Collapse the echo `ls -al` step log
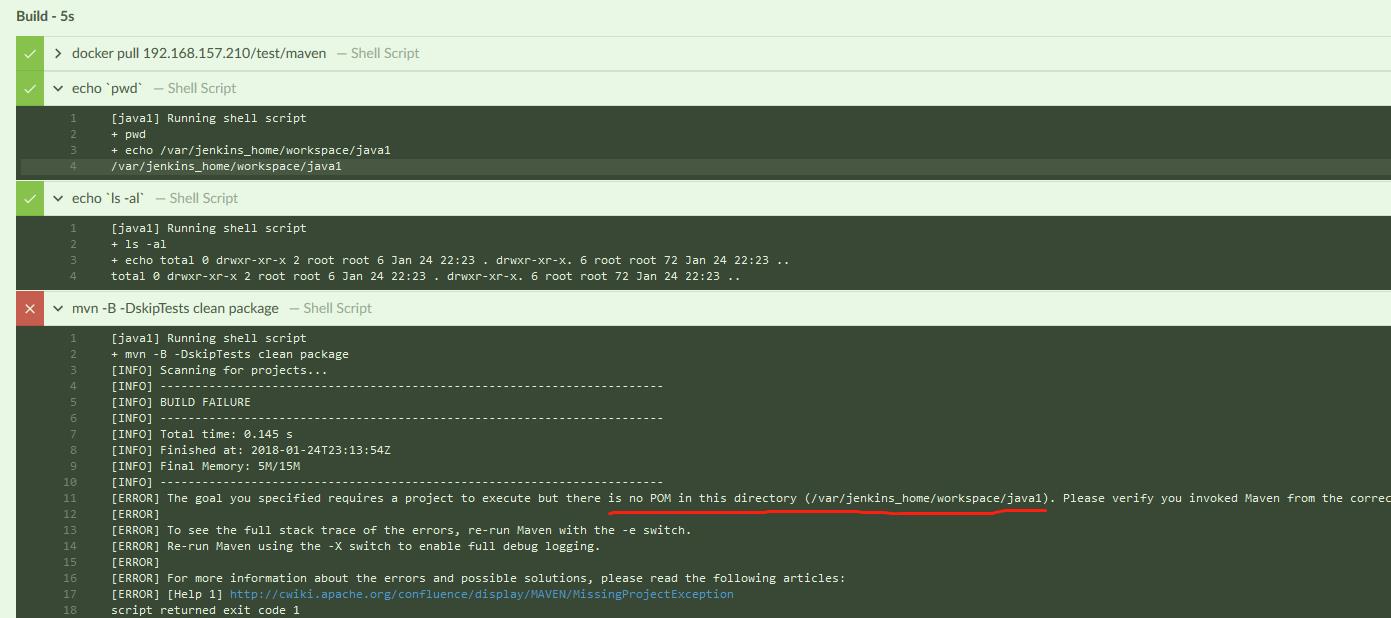Viewport: 1391px width, 618px height. click(58, 198)
